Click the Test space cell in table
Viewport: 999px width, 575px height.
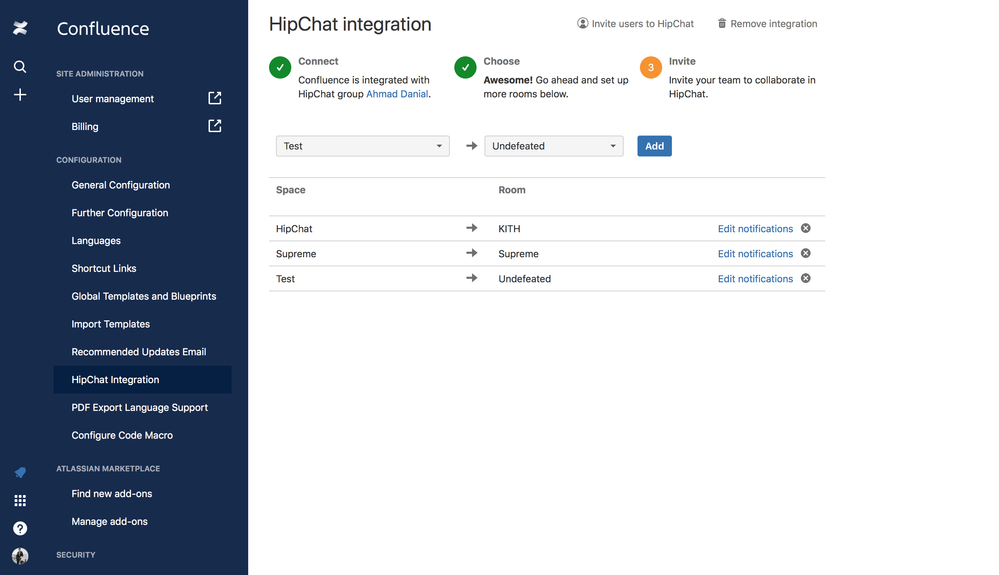[285, 279]
